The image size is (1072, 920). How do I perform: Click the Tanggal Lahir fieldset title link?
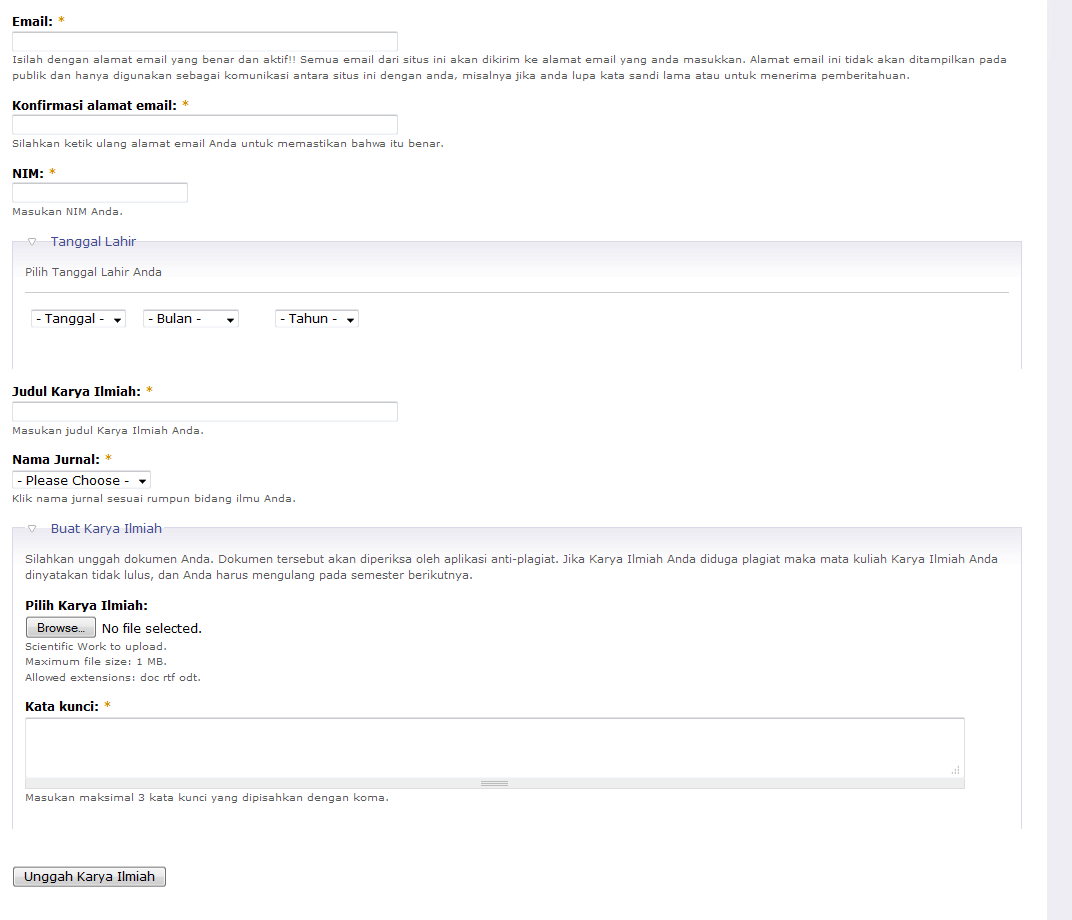coord(93,242)
